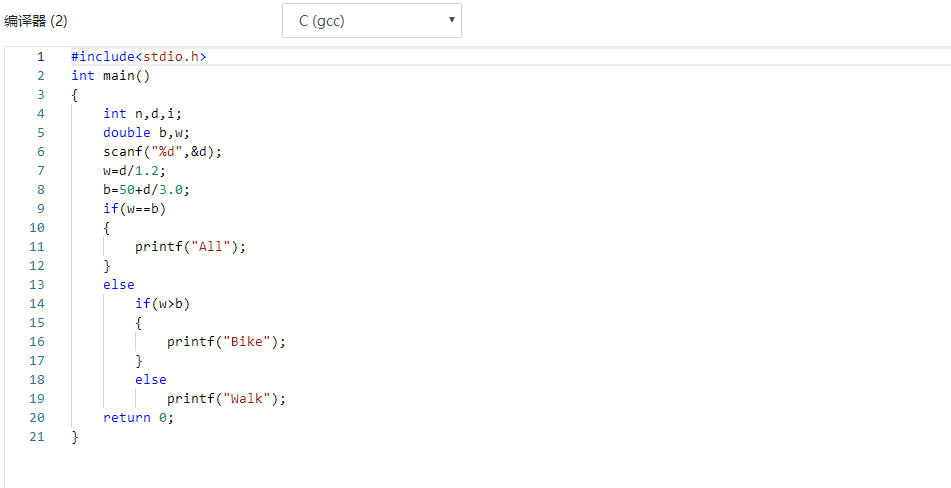Click the return 0; line
The height and width of the screenshot is (488, 951).
pos(138,418)
